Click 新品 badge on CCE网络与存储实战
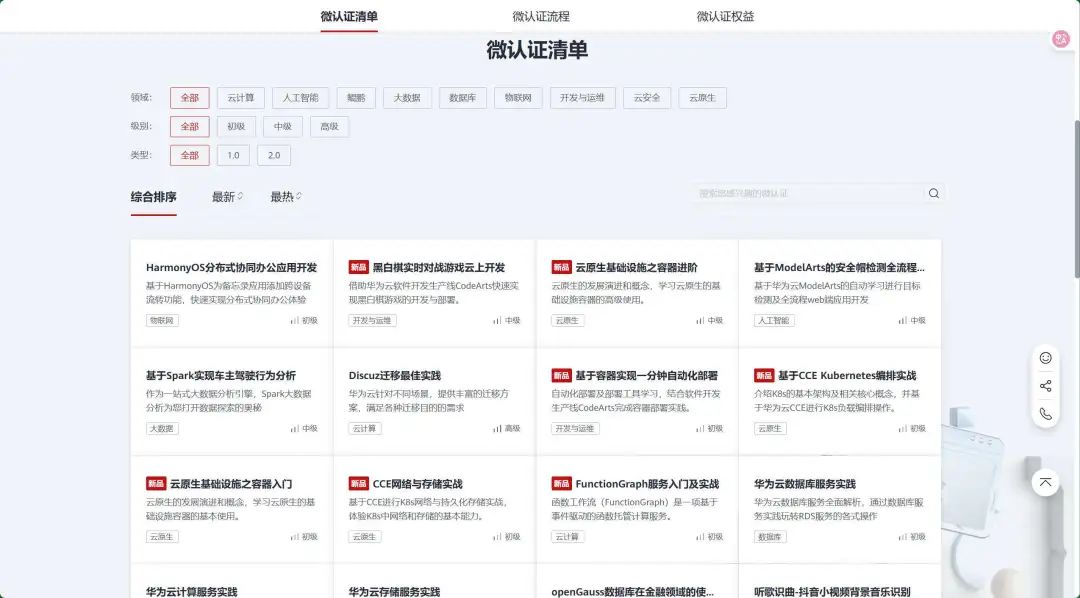1080x598 pixels. 358,484
